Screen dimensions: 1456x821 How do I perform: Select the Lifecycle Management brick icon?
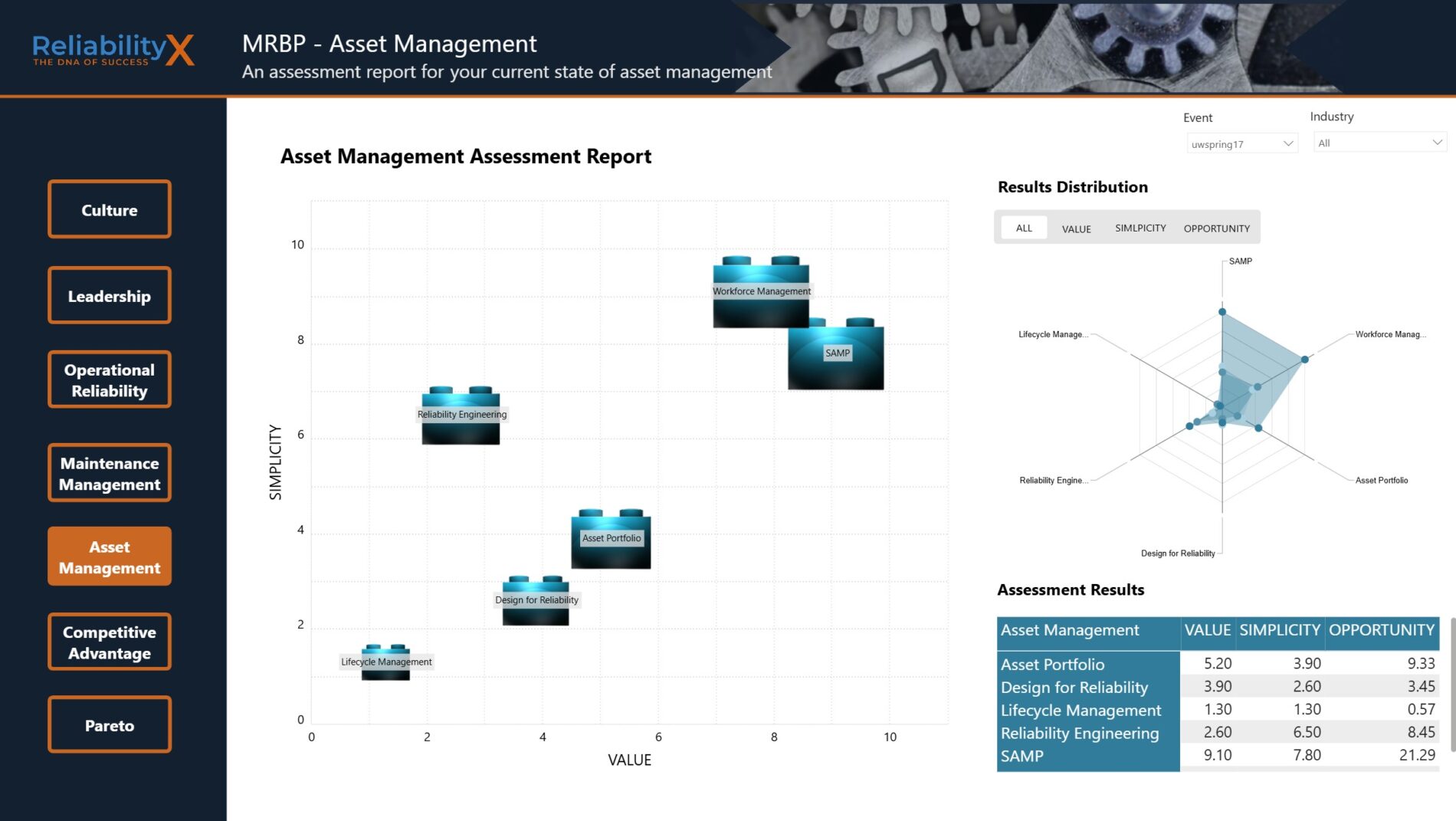[385, 663]
